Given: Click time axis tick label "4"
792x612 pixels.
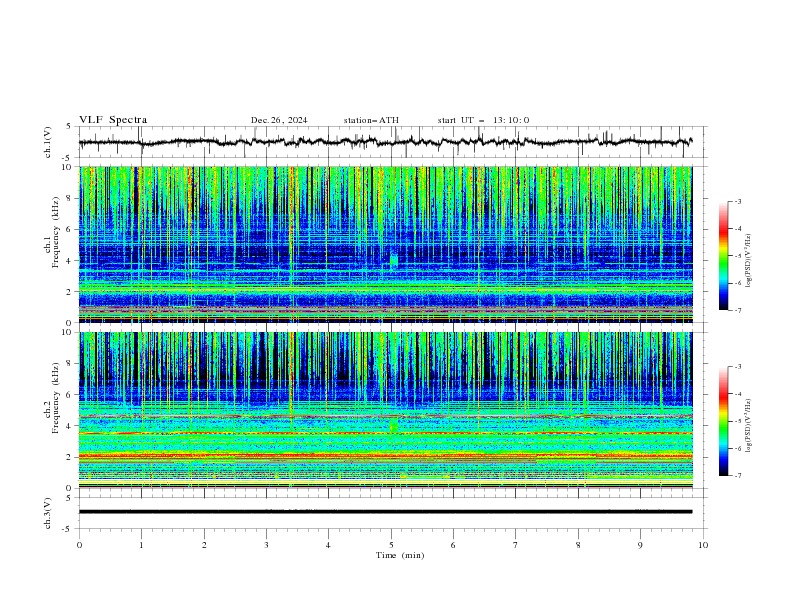Looking at the screenshot, I should pyautogui.click(x=328, y=545).
